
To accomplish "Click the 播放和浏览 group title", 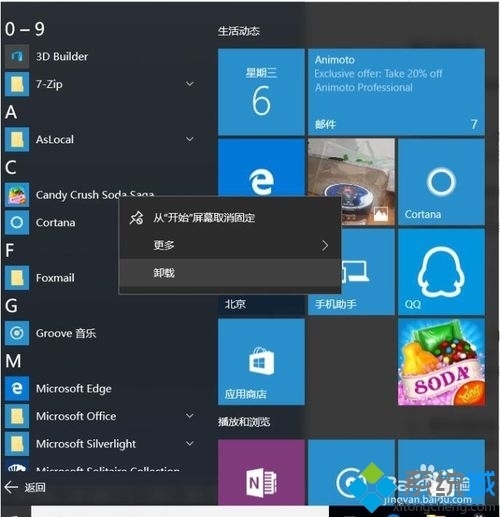I will point(244,422).
